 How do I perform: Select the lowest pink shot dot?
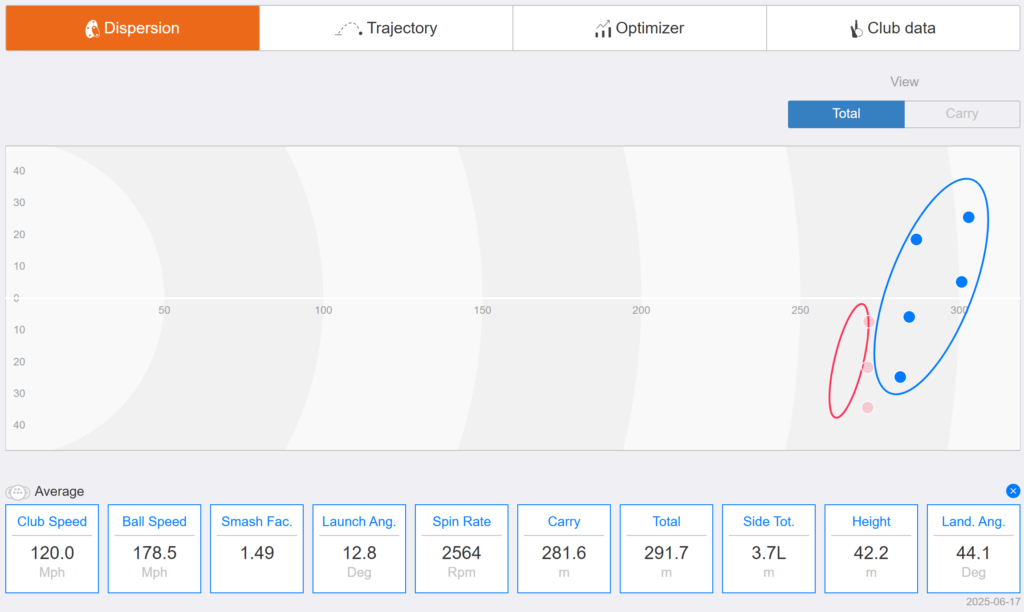click(x=867, y=408)
